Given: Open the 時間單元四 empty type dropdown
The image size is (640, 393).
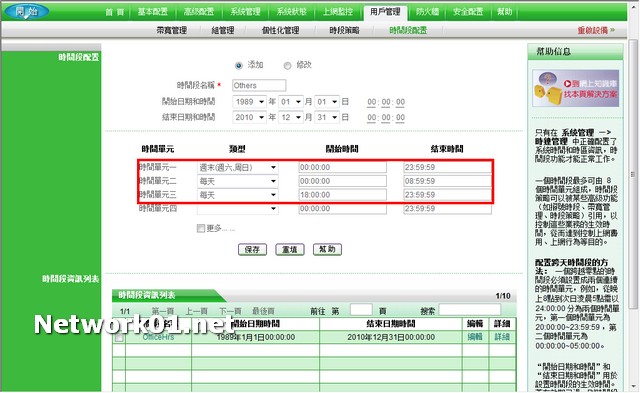Looking at the screenshot, I should click(238, 209).
